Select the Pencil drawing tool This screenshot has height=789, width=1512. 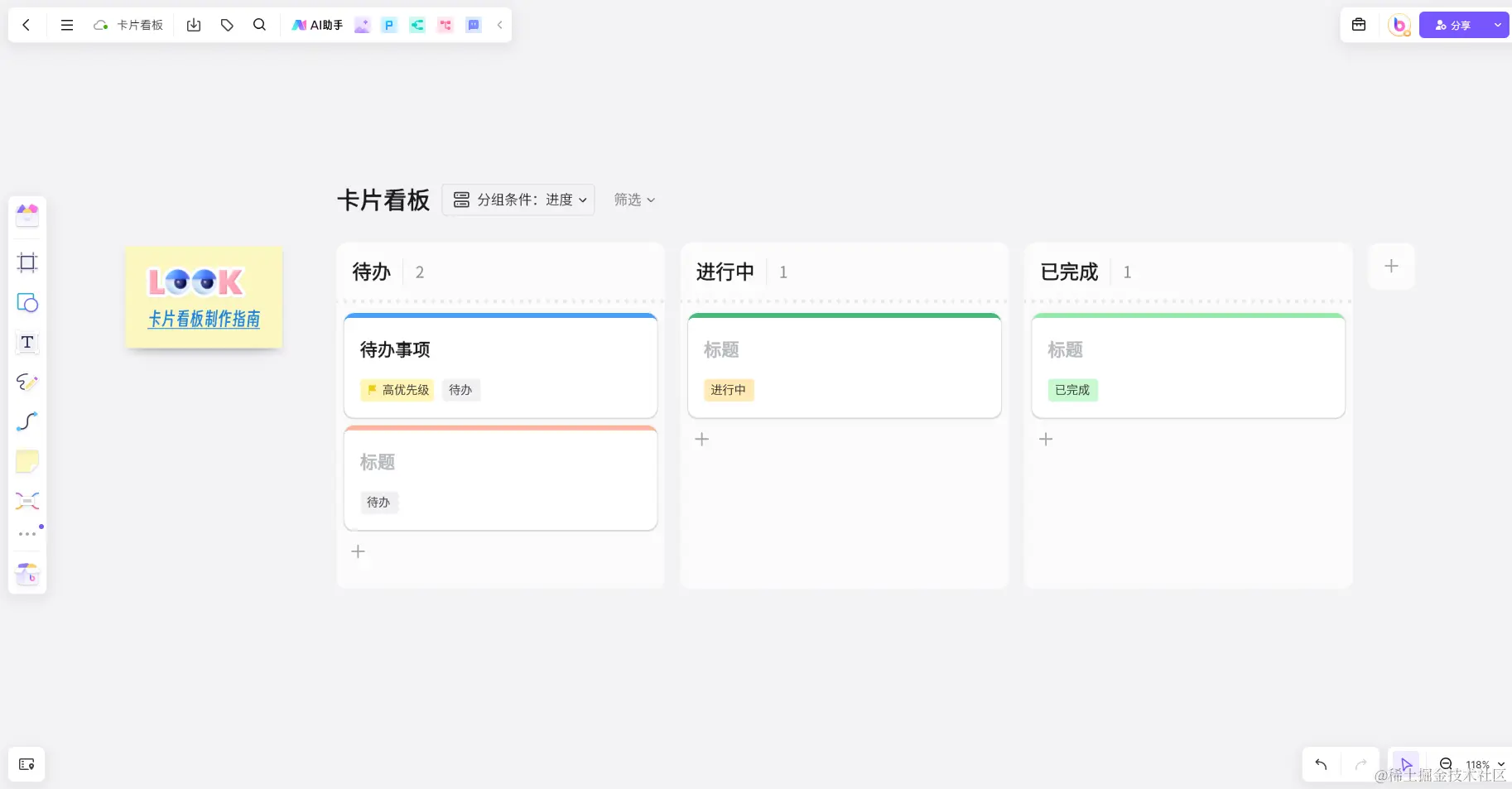pos(27,382)
